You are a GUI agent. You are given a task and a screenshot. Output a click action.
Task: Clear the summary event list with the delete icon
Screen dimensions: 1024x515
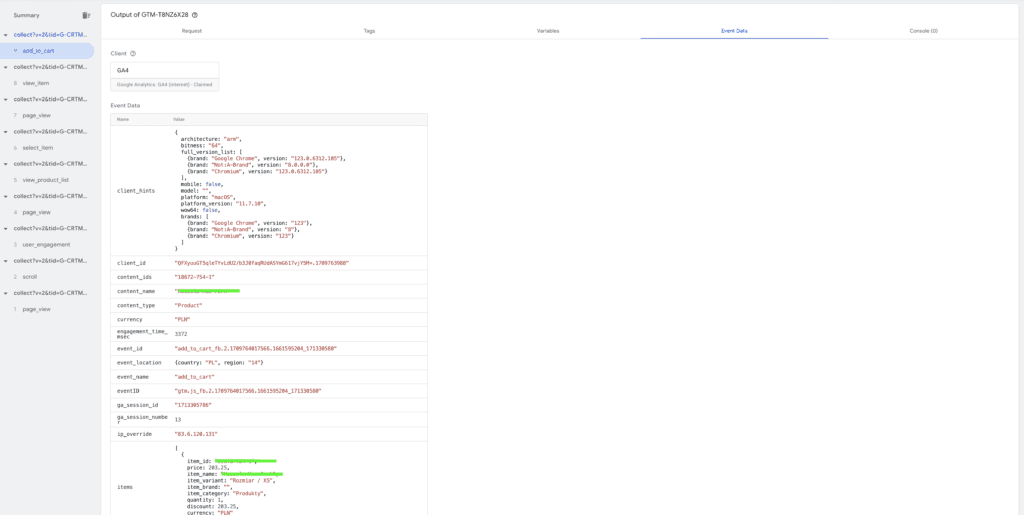[86, 15]
